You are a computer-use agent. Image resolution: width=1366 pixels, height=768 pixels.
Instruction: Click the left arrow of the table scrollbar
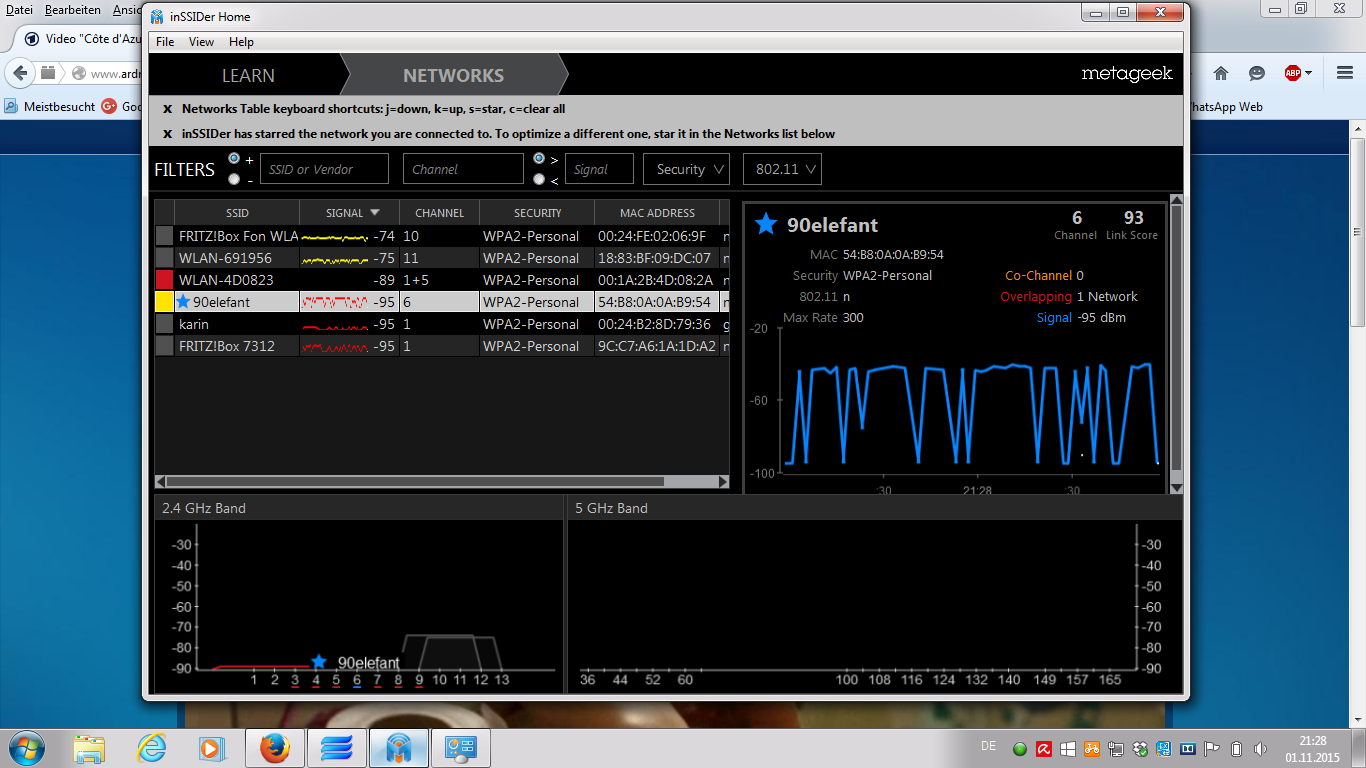tap(160, 482)
